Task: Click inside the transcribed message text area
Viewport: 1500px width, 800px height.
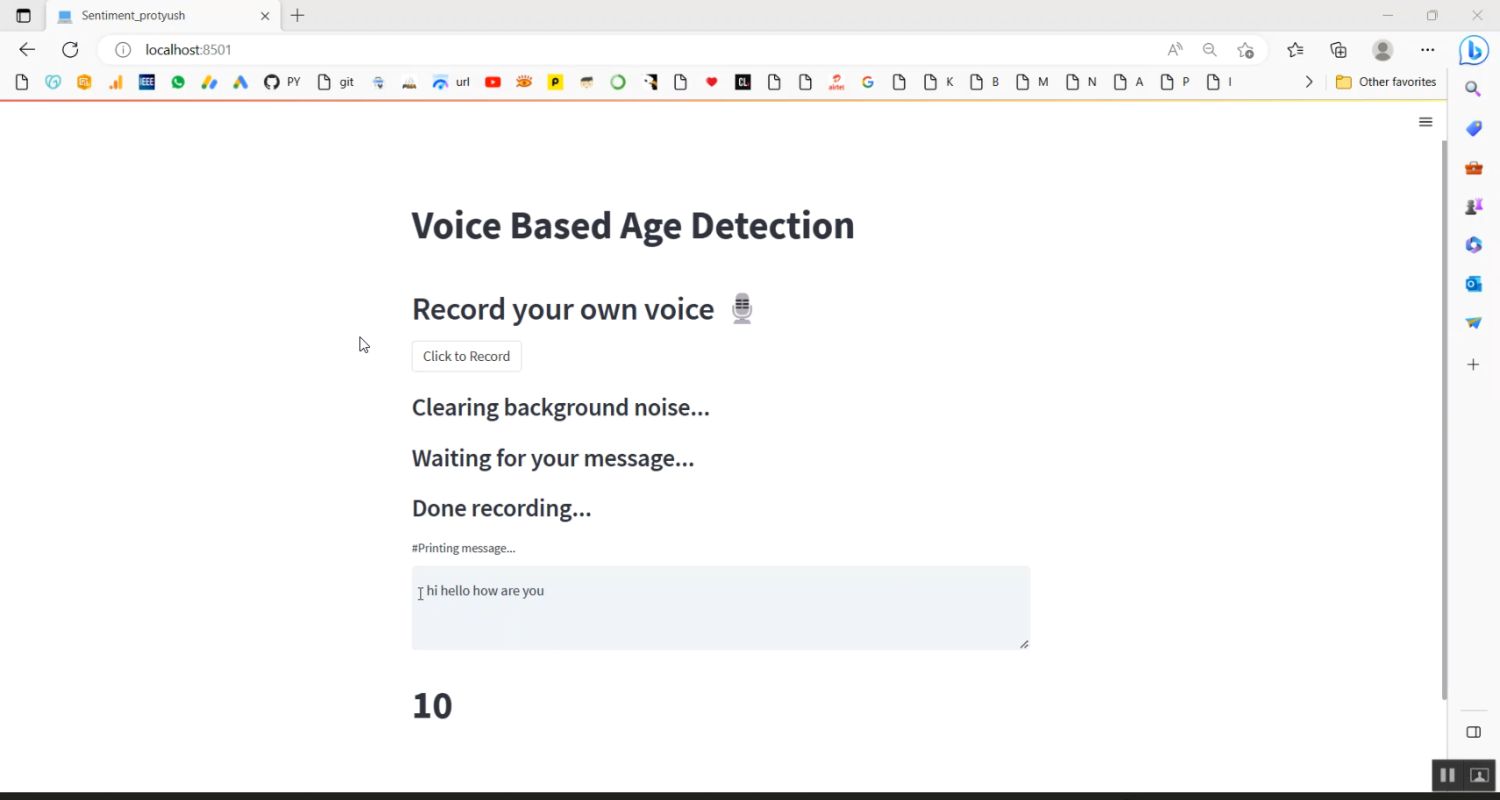Action: 720,607
